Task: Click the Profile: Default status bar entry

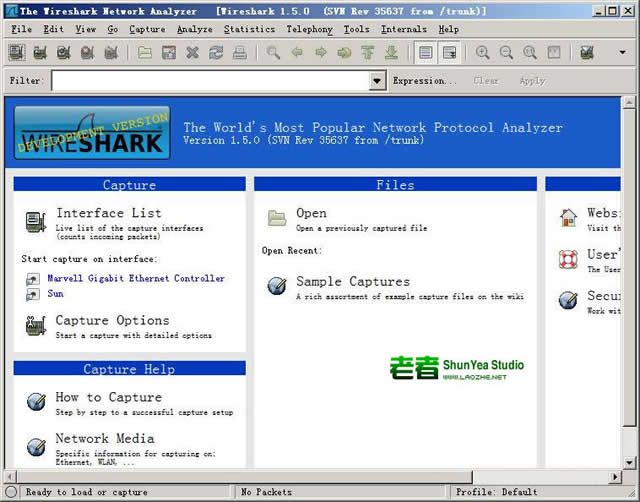Action: (x=496, y=492)
